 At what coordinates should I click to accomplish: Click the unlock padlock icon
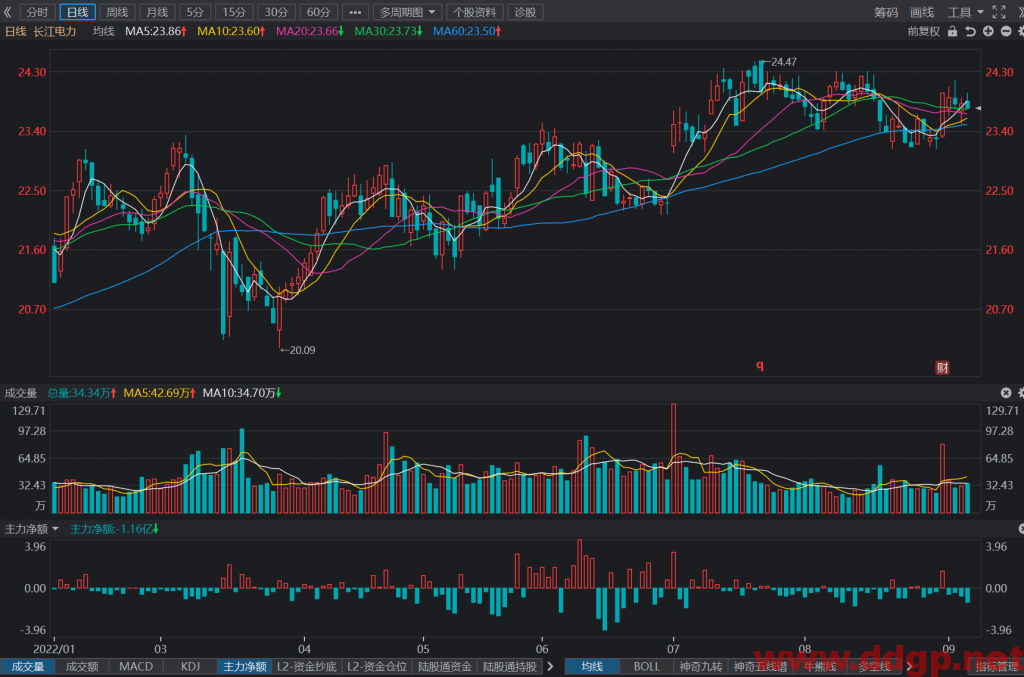click(952, 31)
